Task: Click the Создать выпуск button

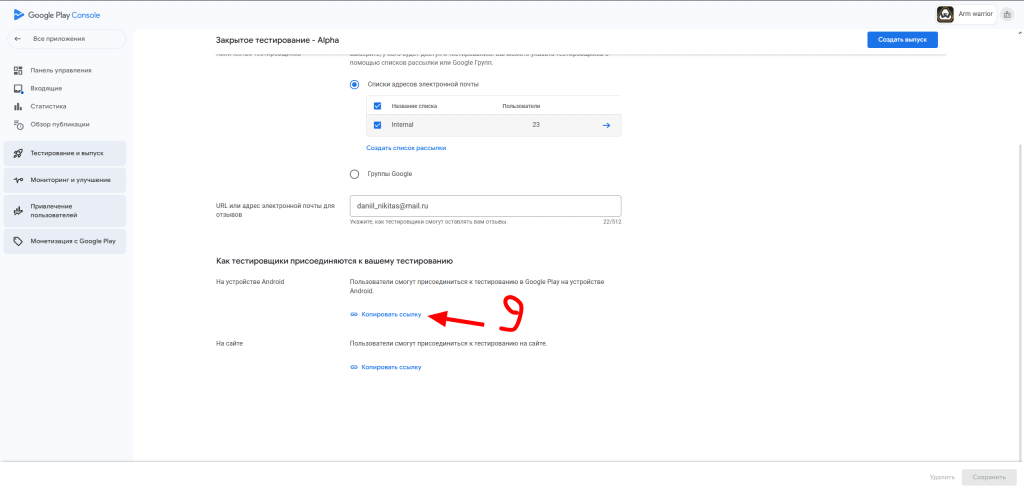Action: [x=903, y=40]
